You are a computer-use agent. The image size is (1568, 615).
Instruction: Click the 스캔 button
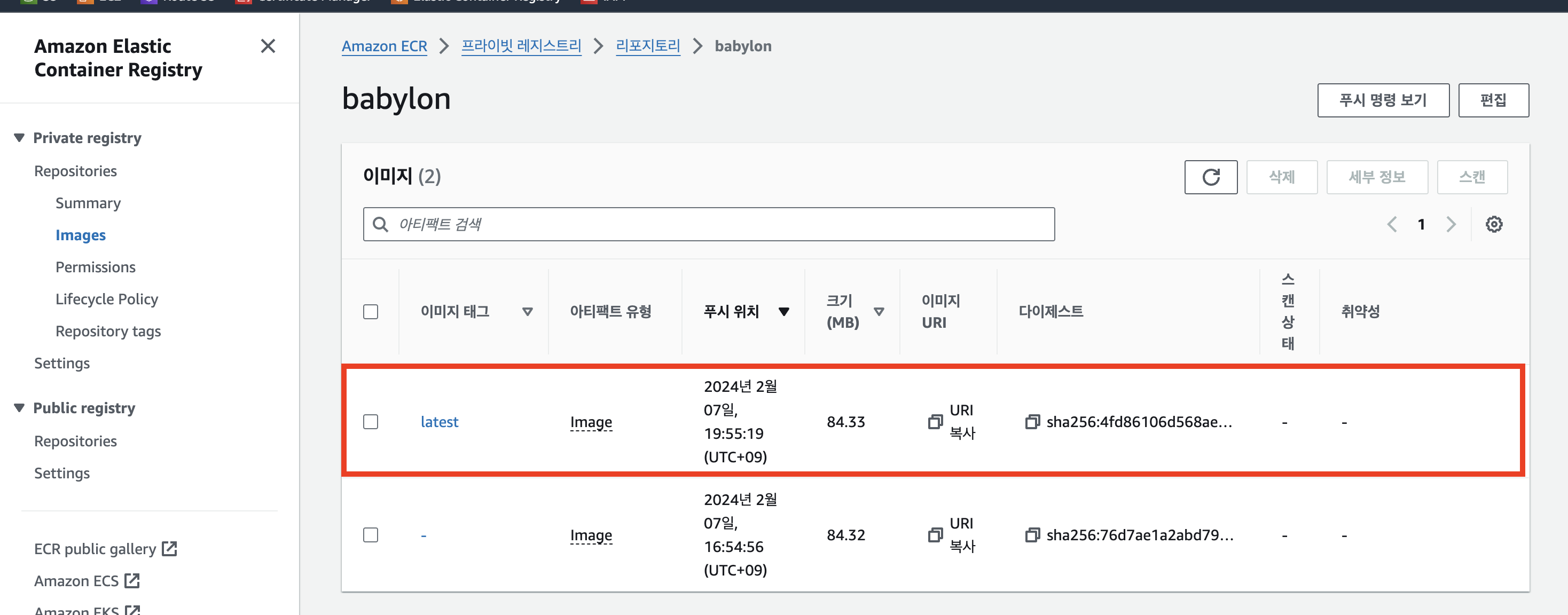tap(1472, 177)
